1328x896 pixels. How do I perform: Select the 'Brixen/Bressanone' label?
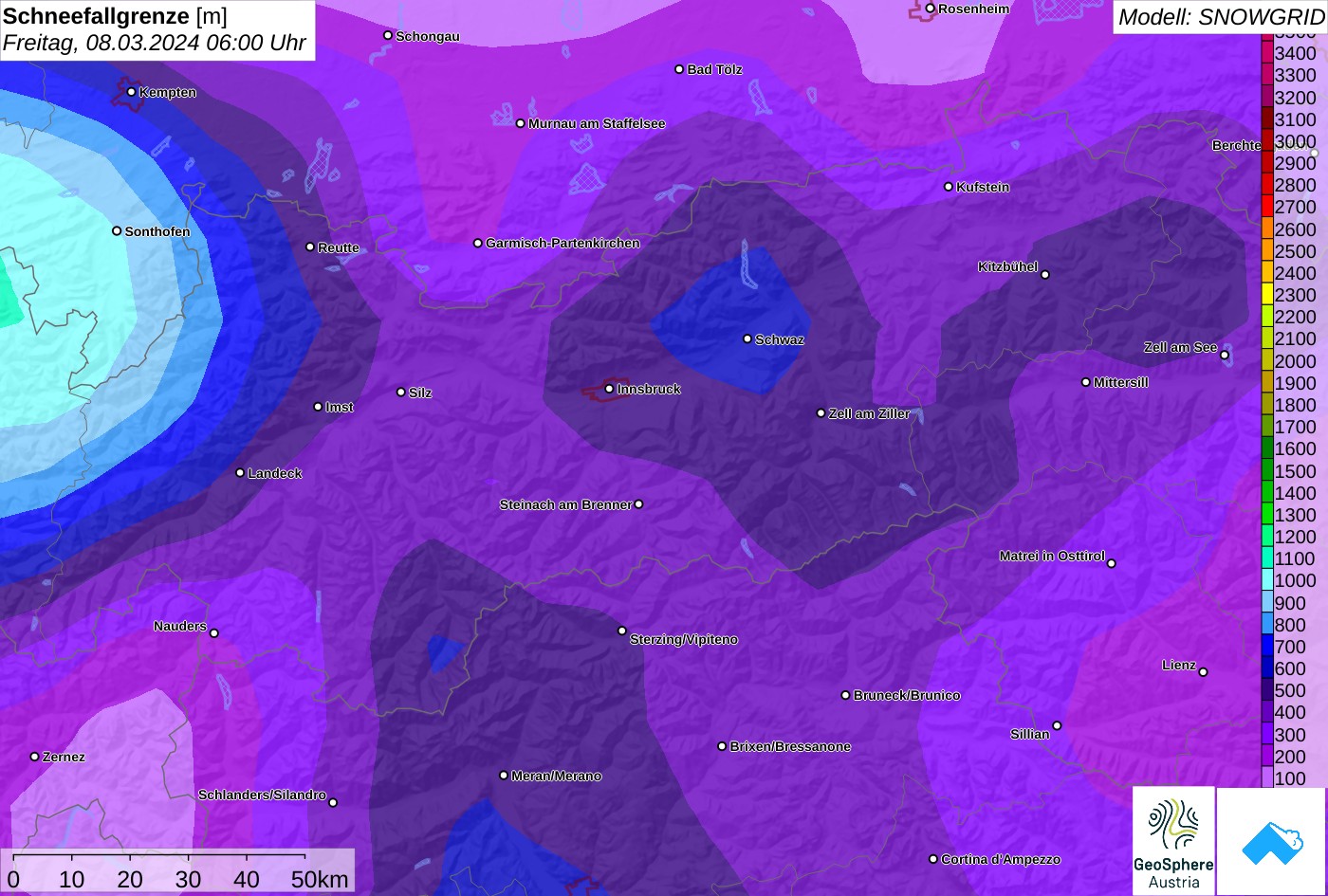coord(790,747)
